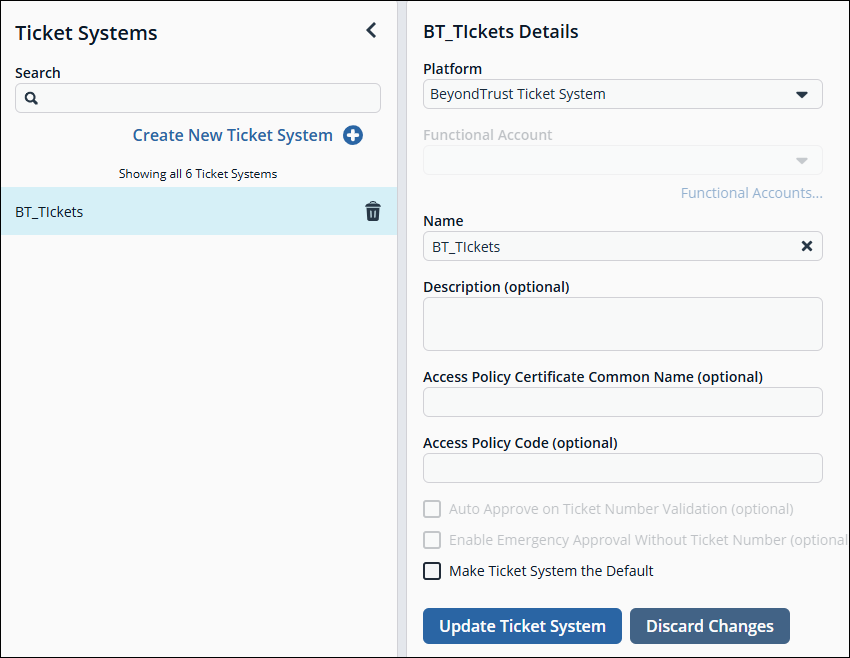Click the Access Policy Code field
This screenshot has width=850, height=658.
(622, 468)
